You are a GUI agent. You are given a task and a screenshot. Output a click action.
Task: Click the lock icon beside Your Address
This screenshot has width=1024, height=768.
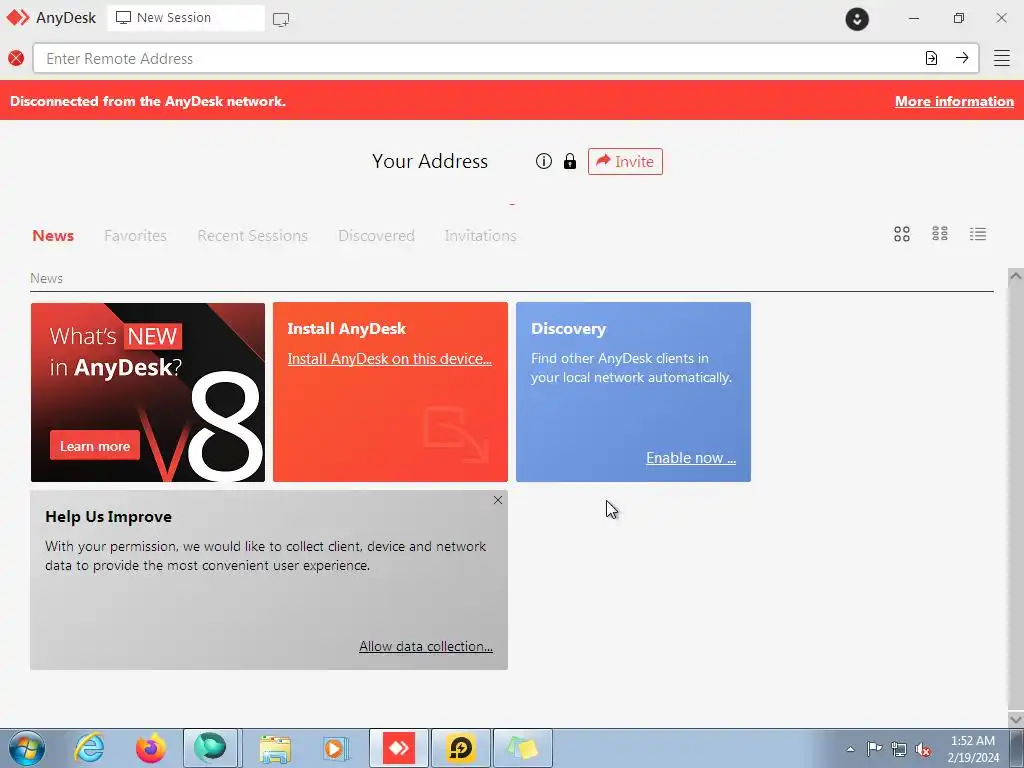point(570,161)
